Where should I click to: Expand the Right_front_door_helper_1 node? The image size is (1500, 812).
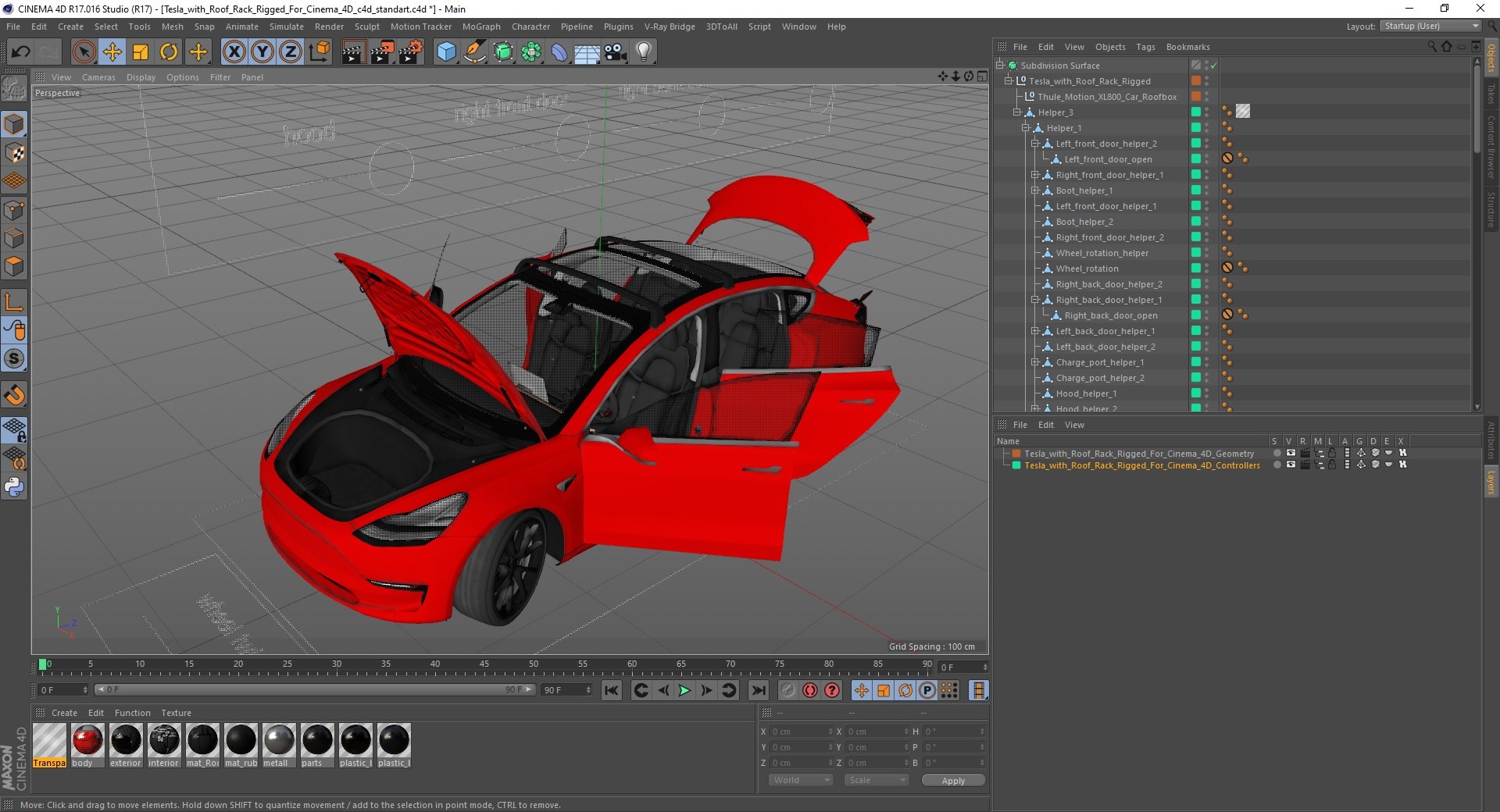coord(1034,175)
